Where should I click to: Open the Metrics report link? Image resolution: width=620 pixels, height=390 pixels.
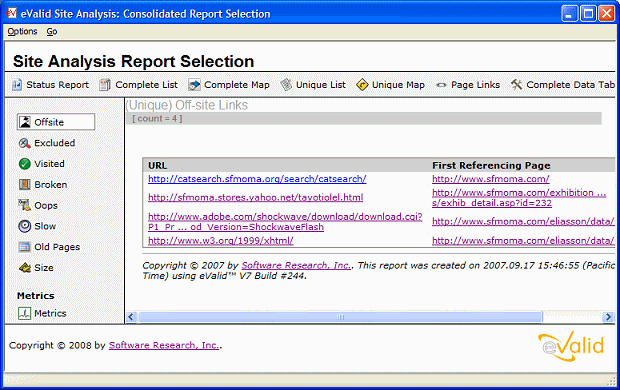[x=50, y=313]
